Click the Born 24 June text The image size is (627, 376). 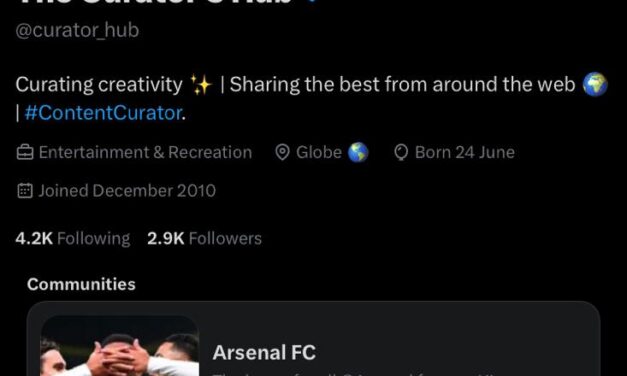point(465,152)
